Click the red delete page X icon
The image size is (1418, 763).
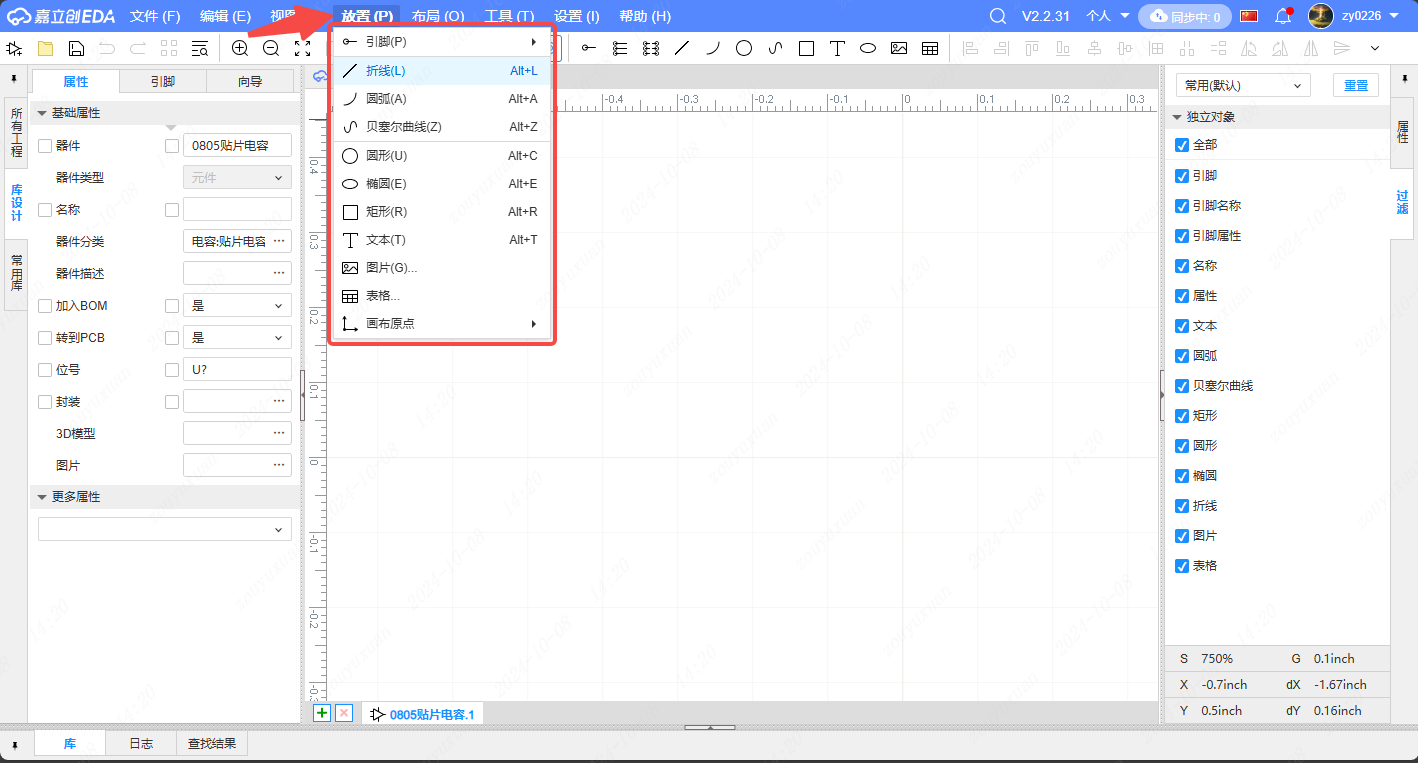pyautogui.click(x=344, y=713)
